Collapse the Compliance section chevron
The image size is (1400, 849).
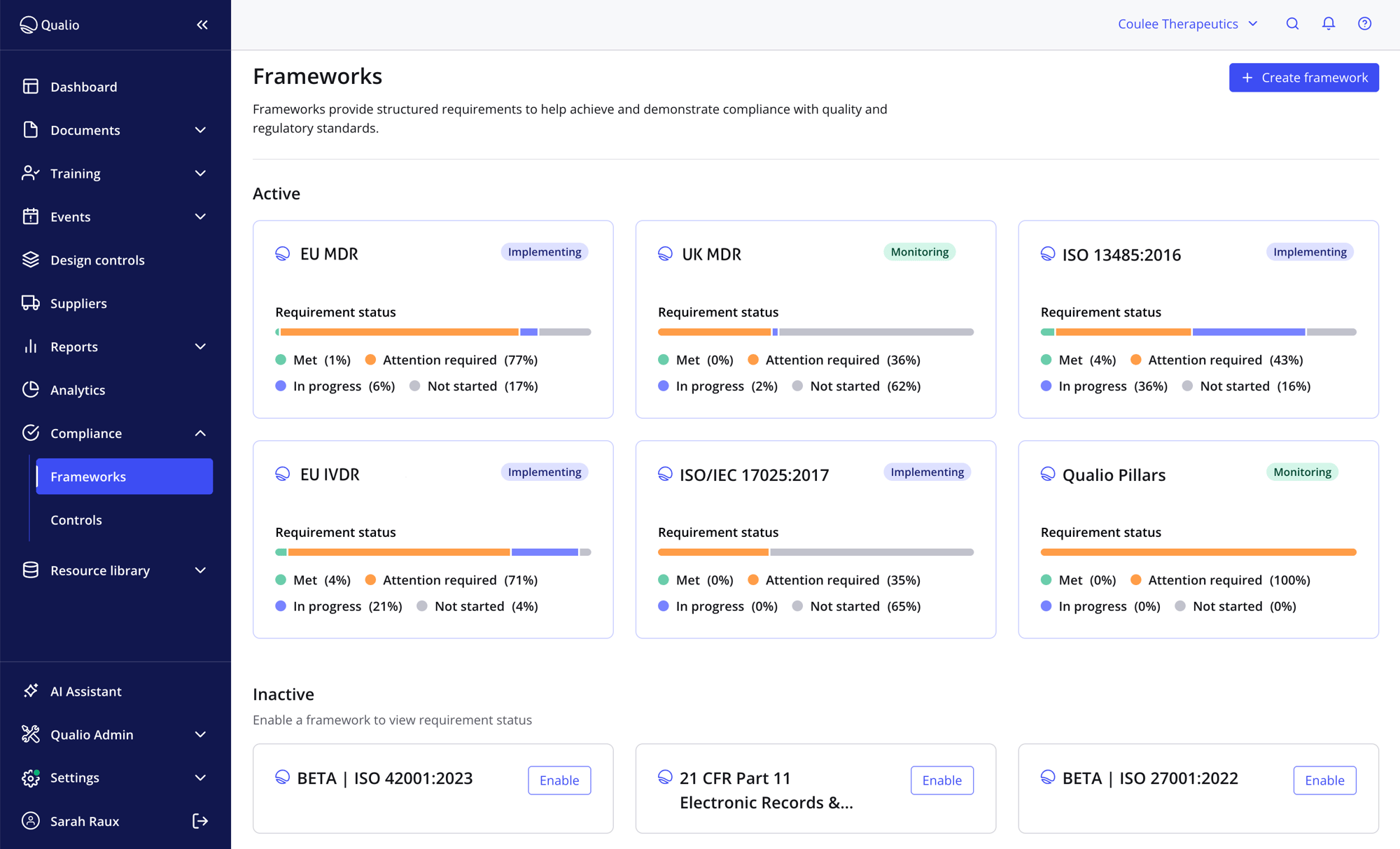point(200,433)
